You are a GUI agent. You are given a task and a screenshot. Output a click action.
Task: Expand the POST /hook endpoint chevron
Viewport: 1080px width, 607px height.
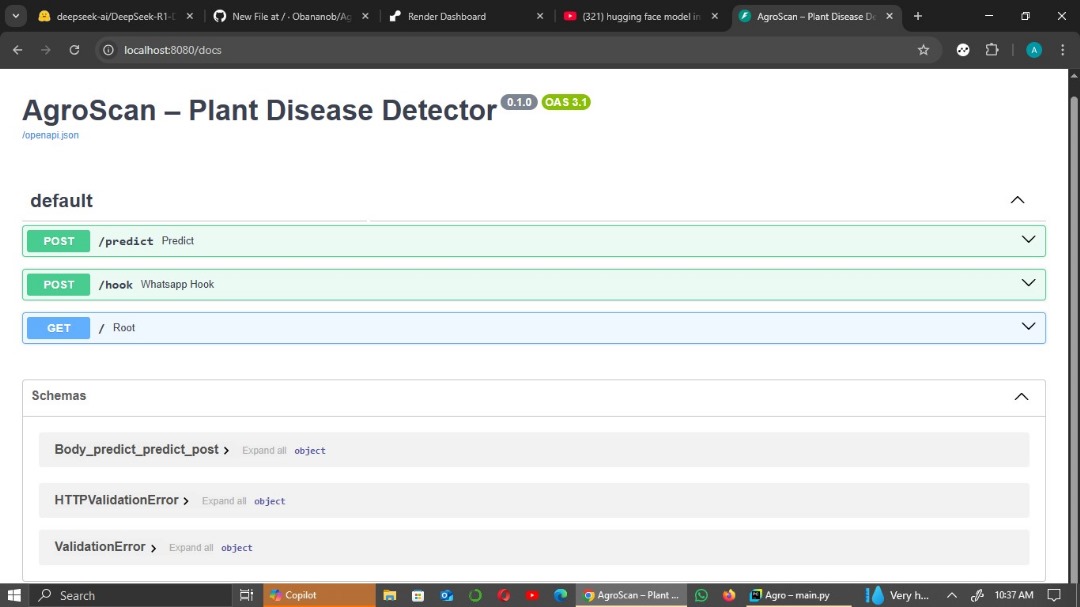[x=1028, y=283]
